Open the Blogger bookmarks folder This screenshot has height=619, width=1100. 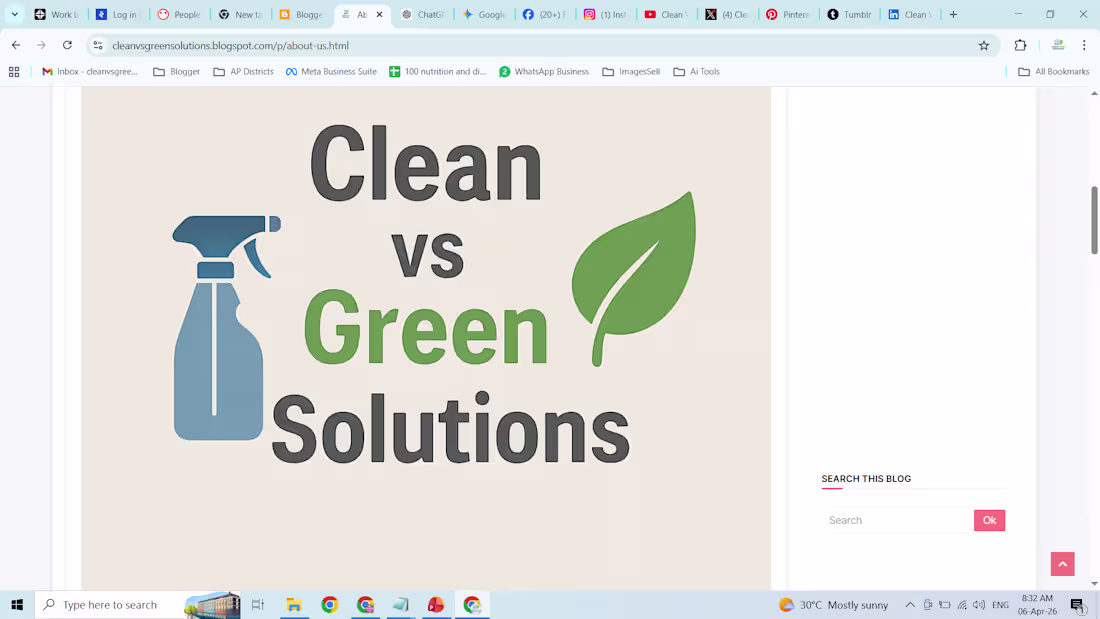[x=177, y=72]
